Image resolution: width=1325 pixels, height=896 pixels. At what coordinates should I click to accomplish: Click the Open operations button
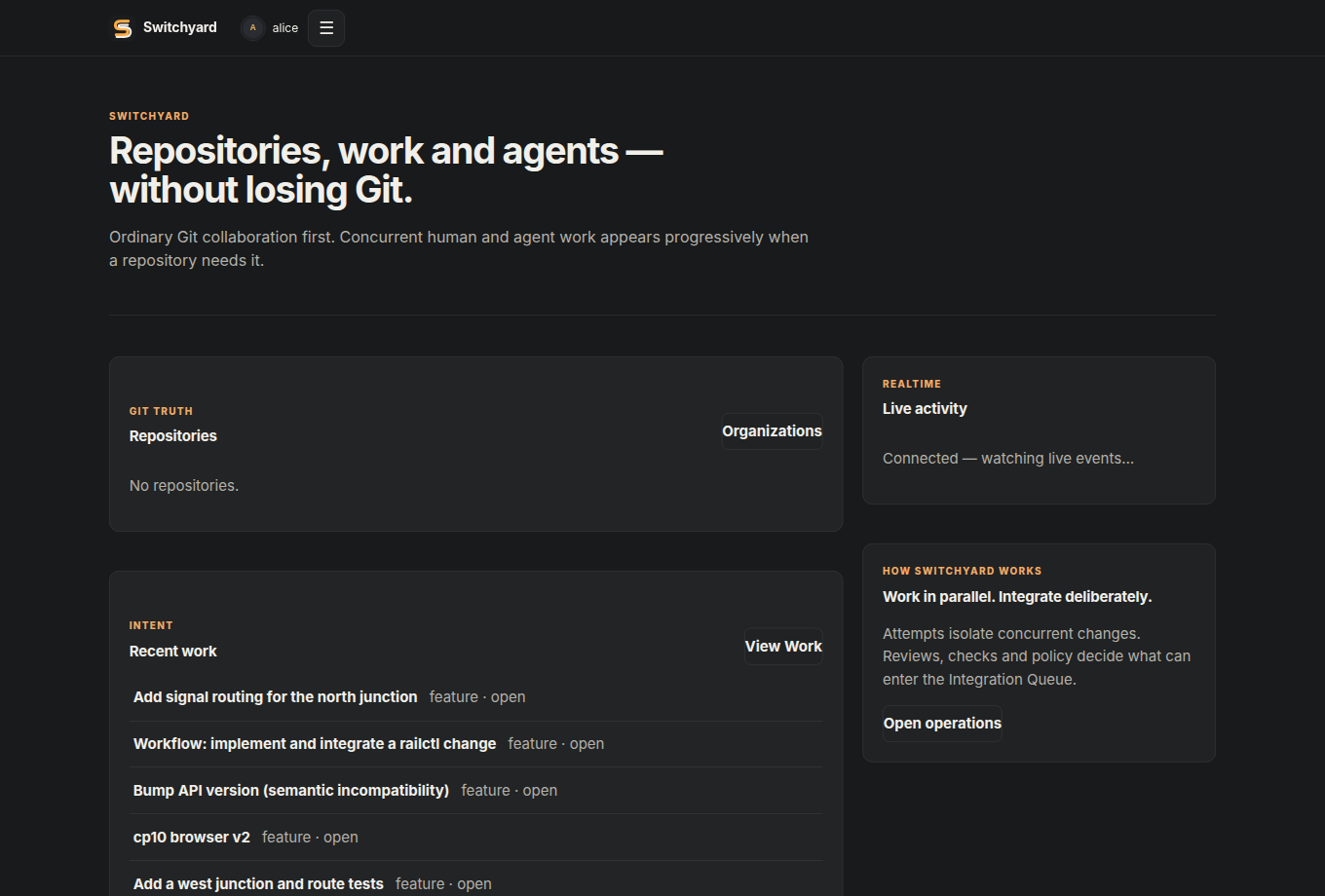coord(942,724)
